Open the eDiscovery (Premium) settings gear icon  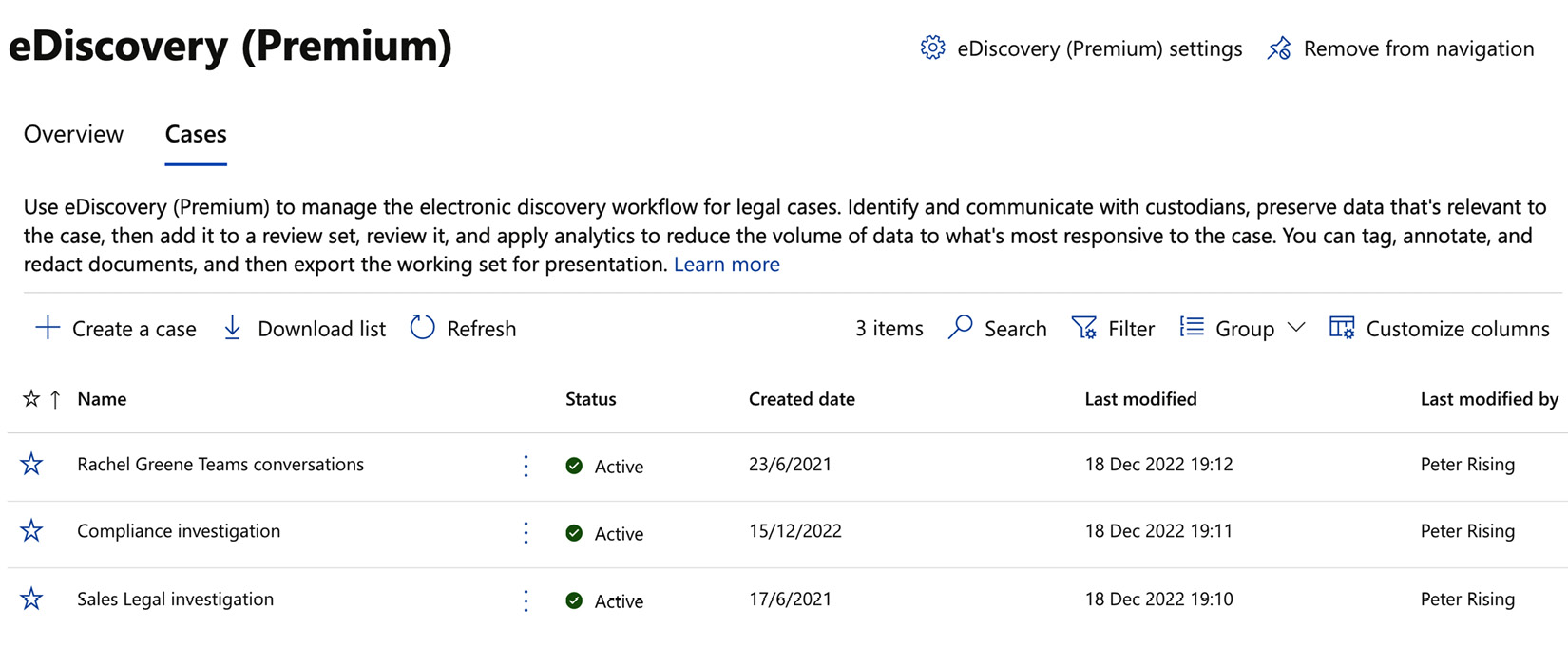click(x=932, y=48)
